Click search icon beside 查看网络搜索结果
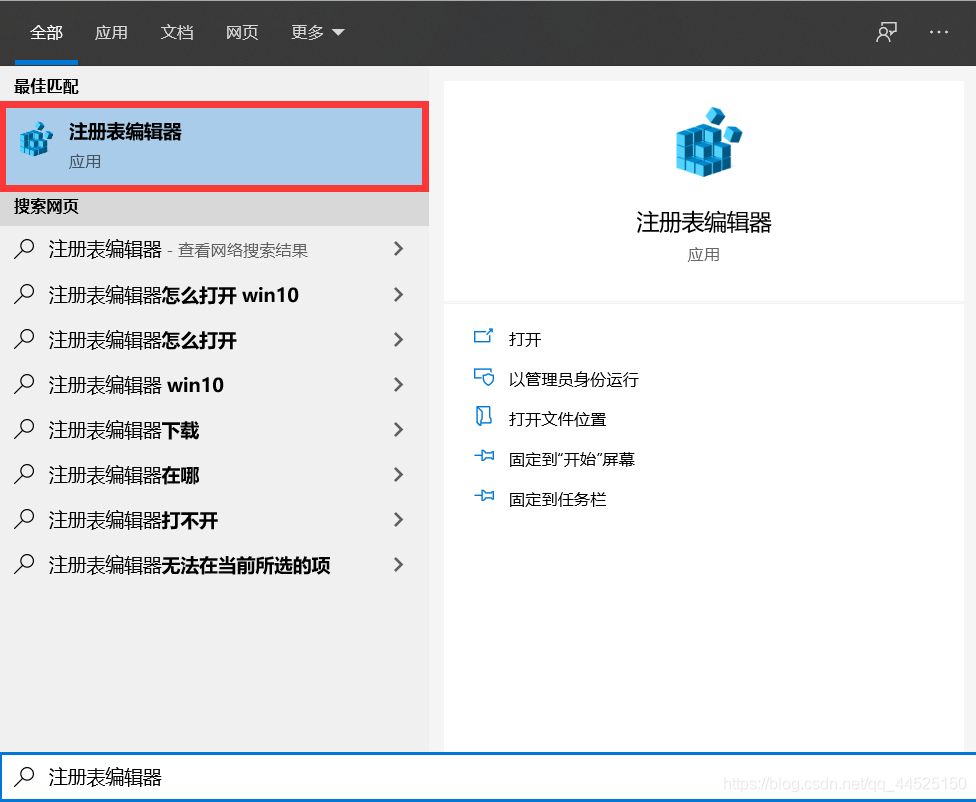 (x=24, y=248)
